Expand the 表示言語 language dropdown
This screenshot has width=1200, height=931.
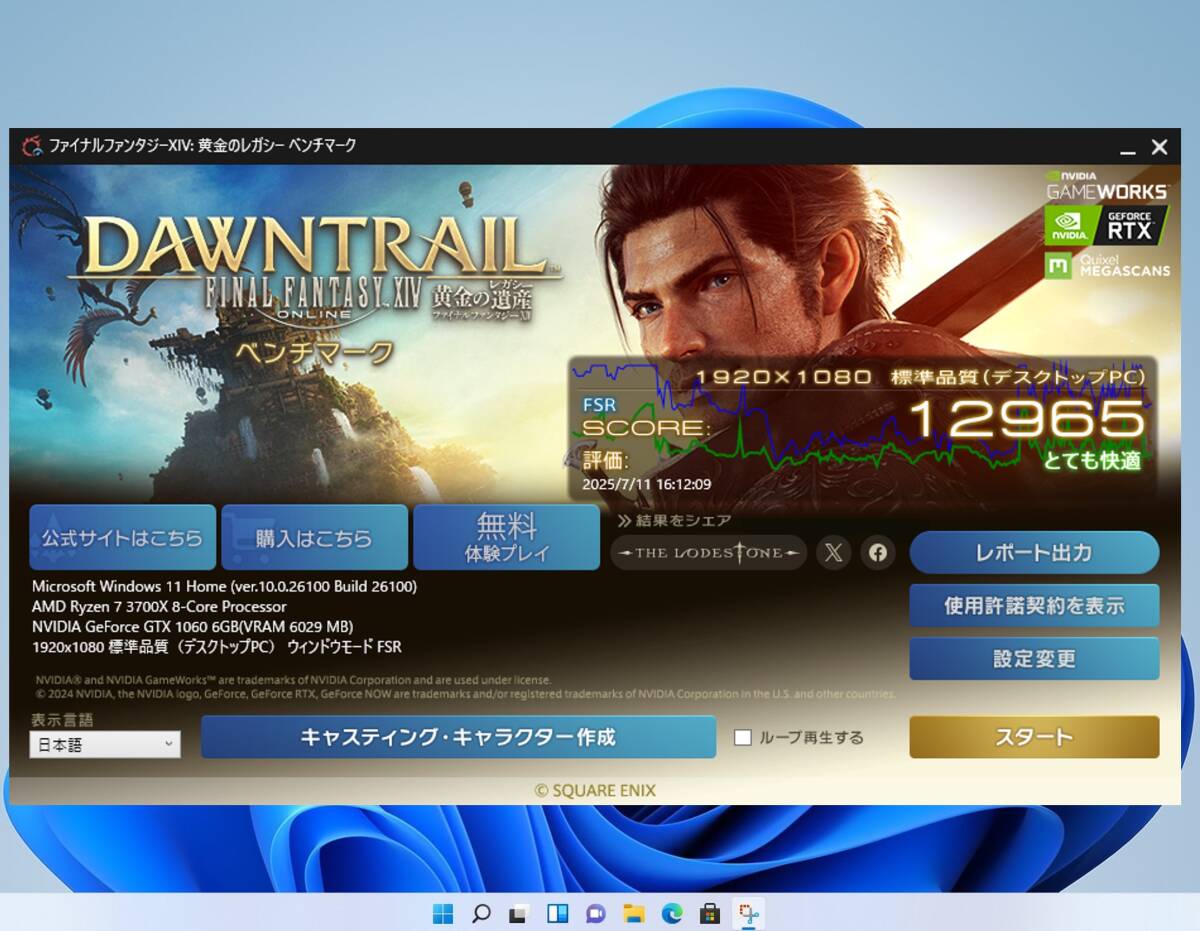105,744
